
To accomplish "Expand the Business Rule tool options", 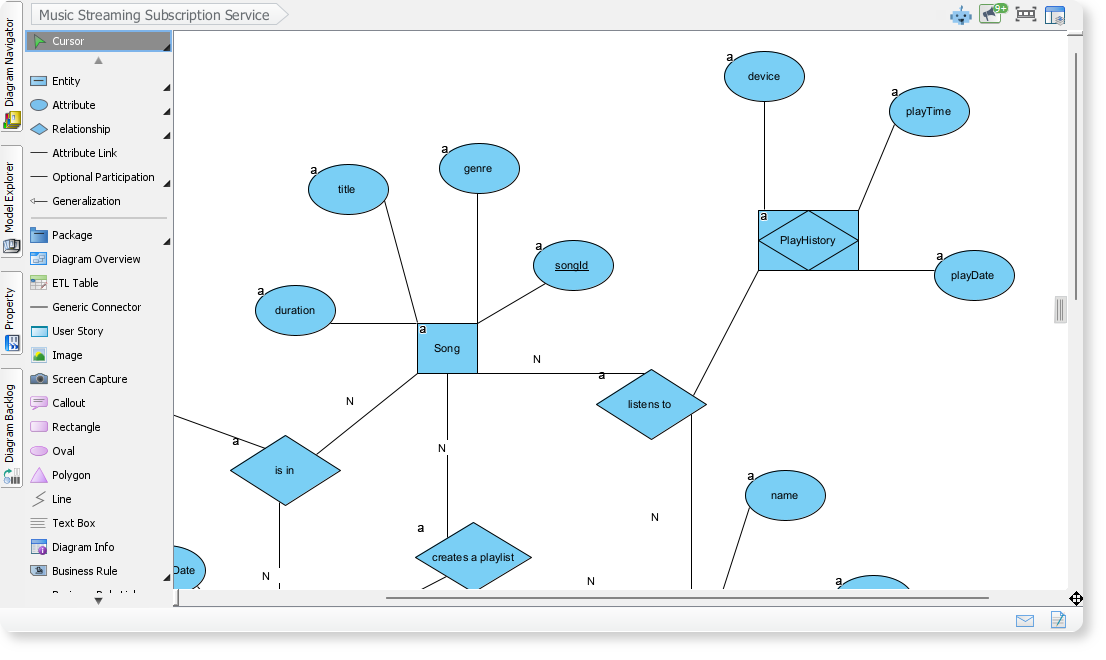I will click(x=167, y=576).
